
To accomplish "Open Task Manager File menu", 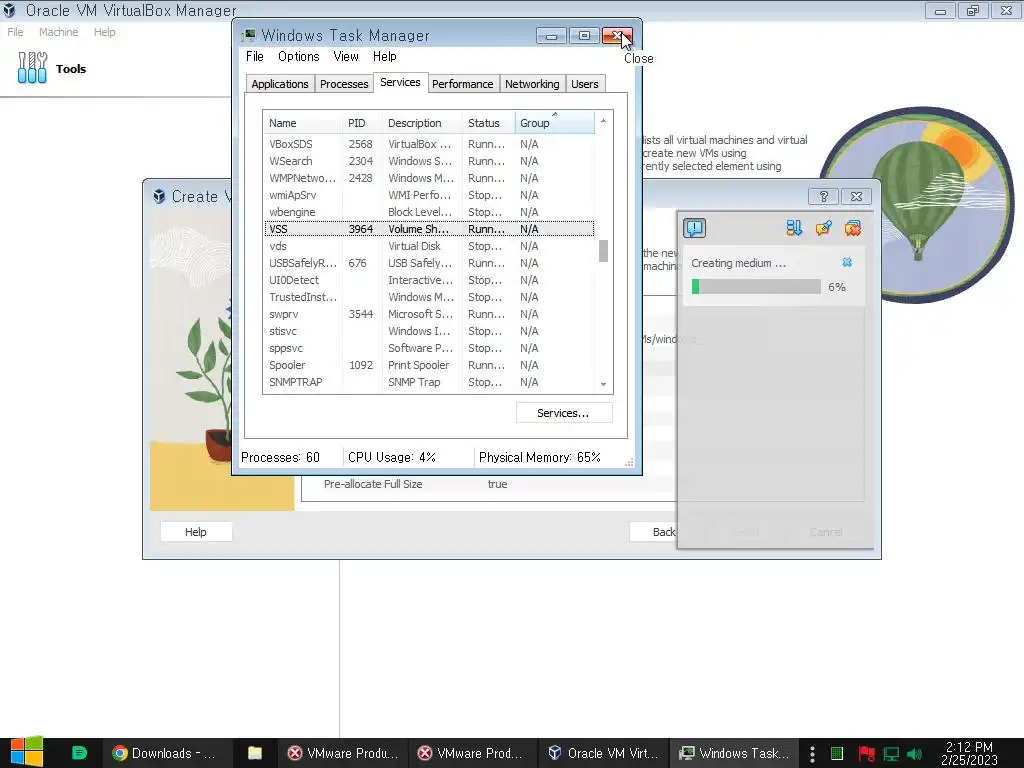I will (x=255, y=57).
